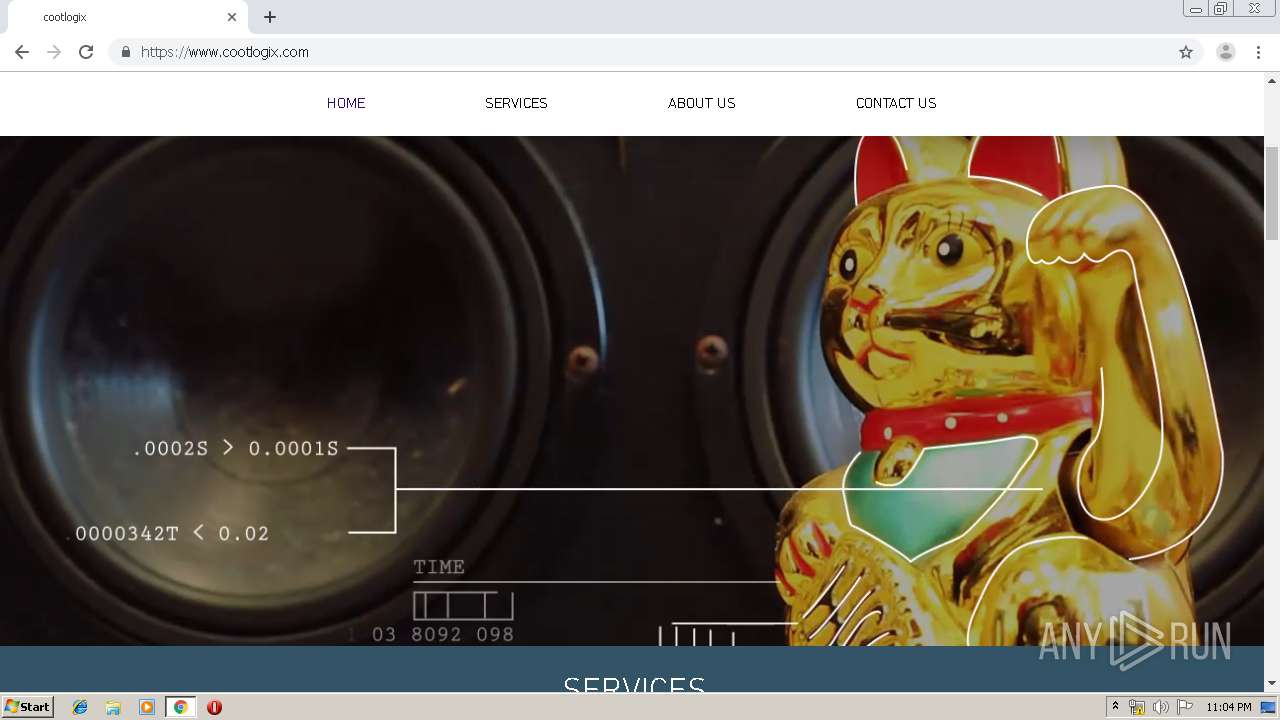The image size is (1280, 720).
Task: Click the vertical scrollbar thumb
Action: [x=1272, y=193]
